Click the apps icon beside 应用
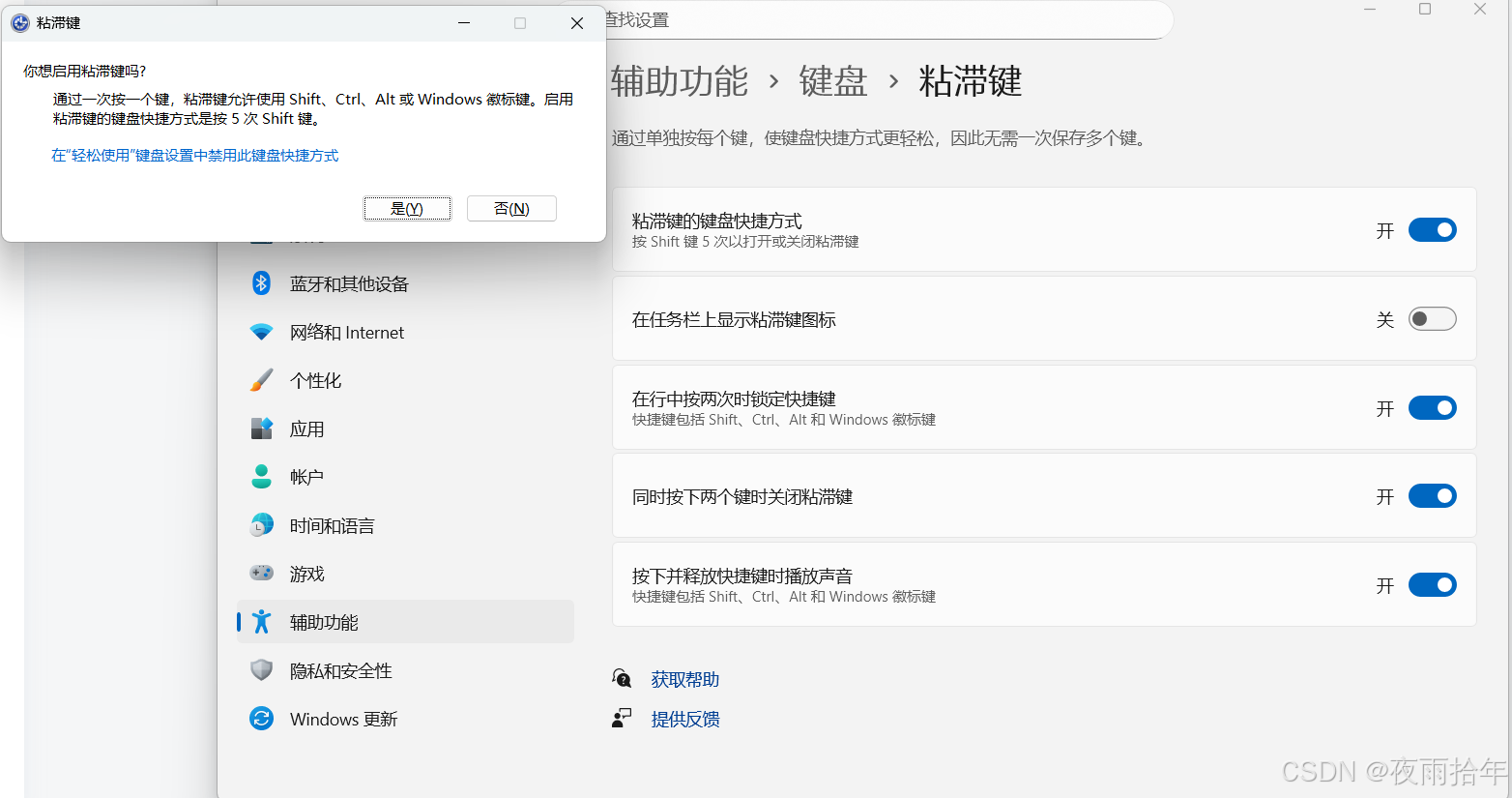The image size is (1512, 798). coord(261,429)
